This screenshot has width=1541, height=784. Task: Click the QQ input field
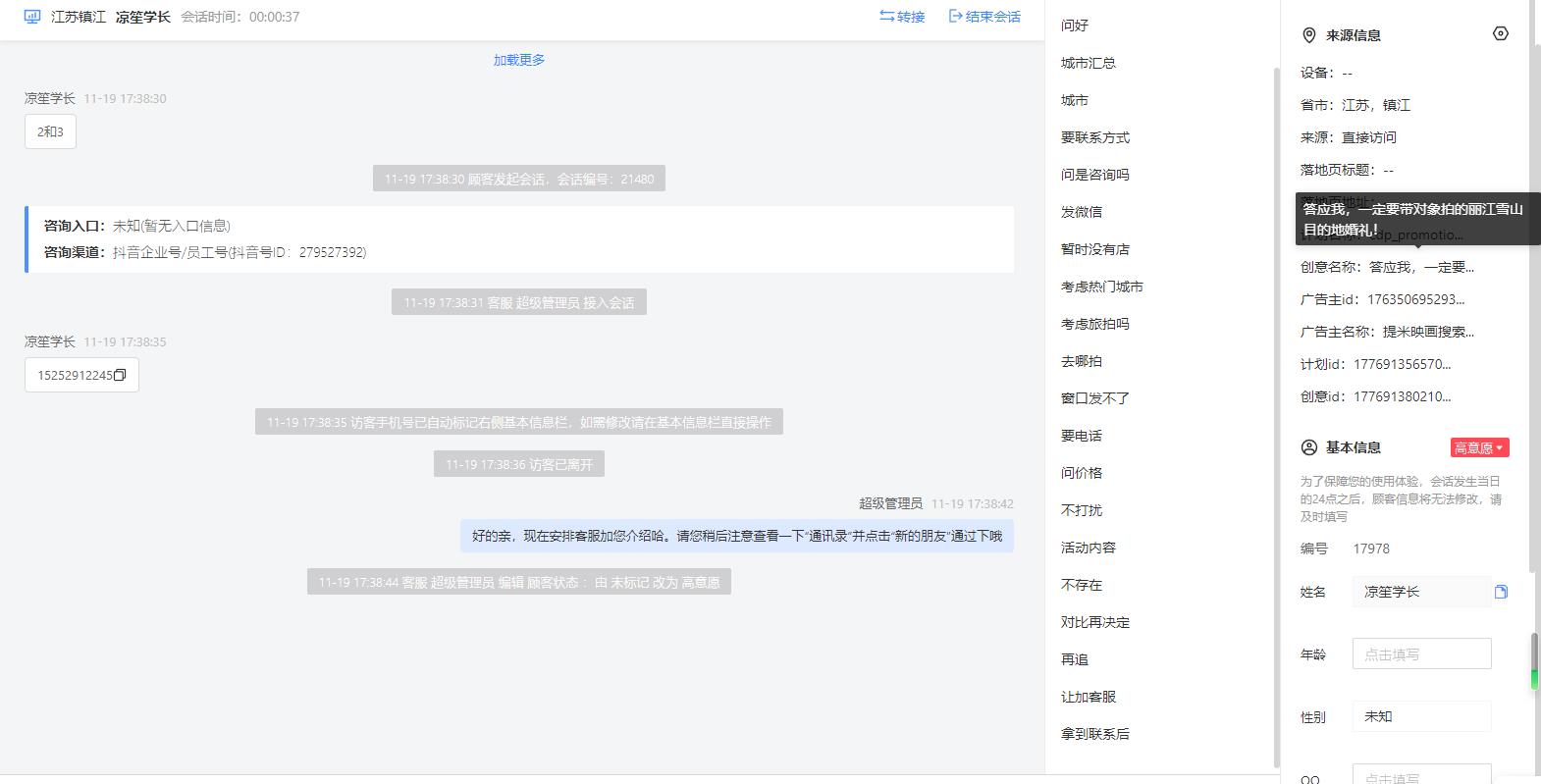pyautogui.click(x=1421, y=774)
